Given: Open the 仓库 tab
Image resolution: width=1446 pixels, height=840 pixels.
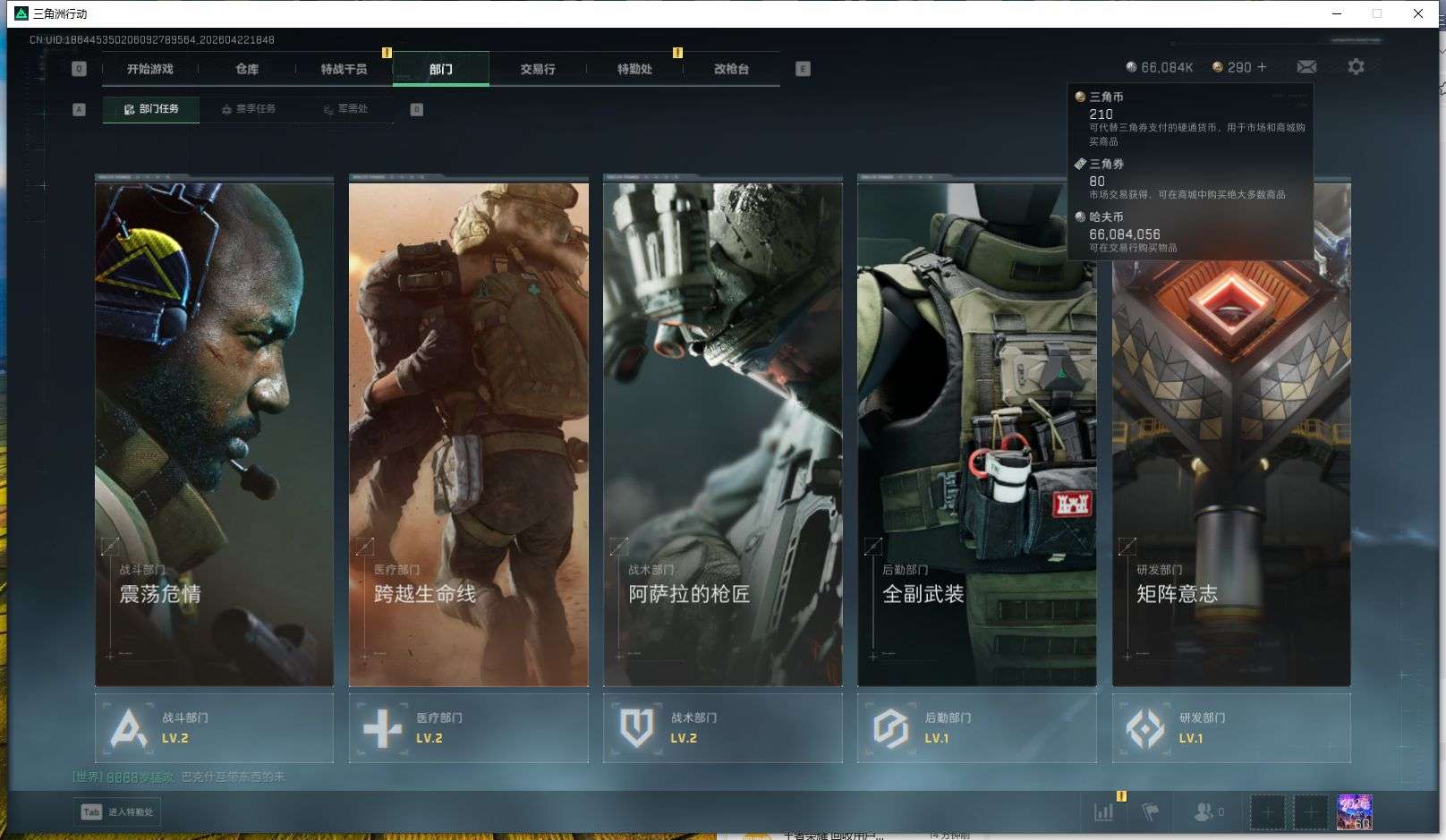Looking at the screenshot, I should 247,69.
